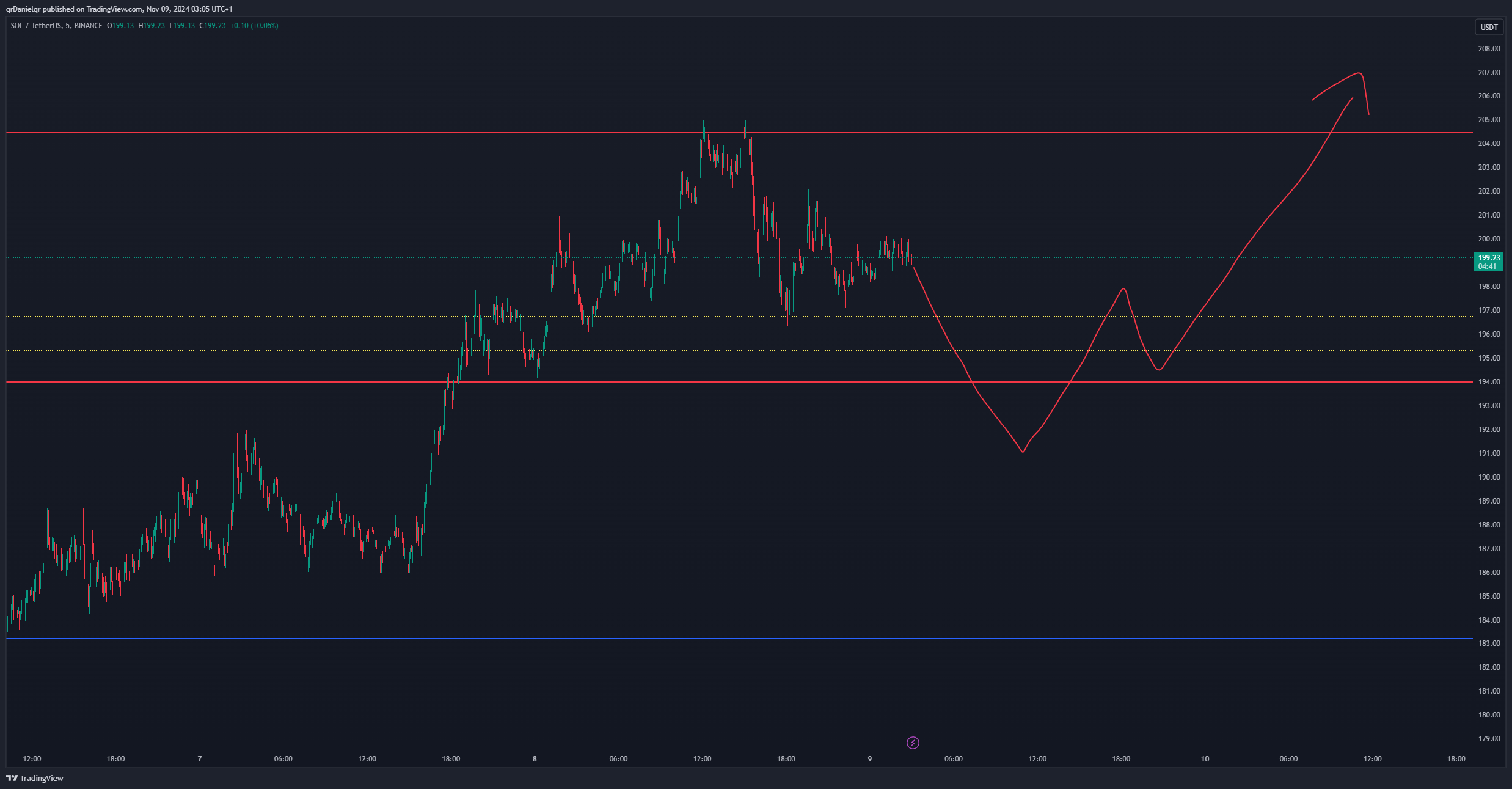The image size is (1512, 789).
Task: Open the TradingView logo link
Action: tap(35, 778)
